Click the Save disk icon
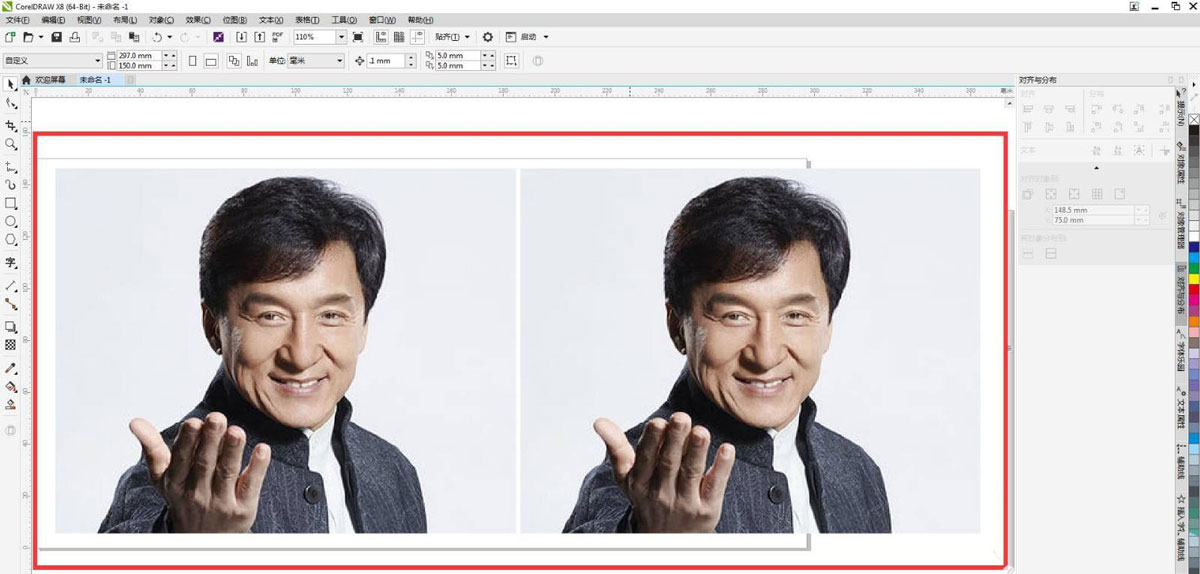The width and height of the screenshot is (1200, 574). (x=57, y=37)
